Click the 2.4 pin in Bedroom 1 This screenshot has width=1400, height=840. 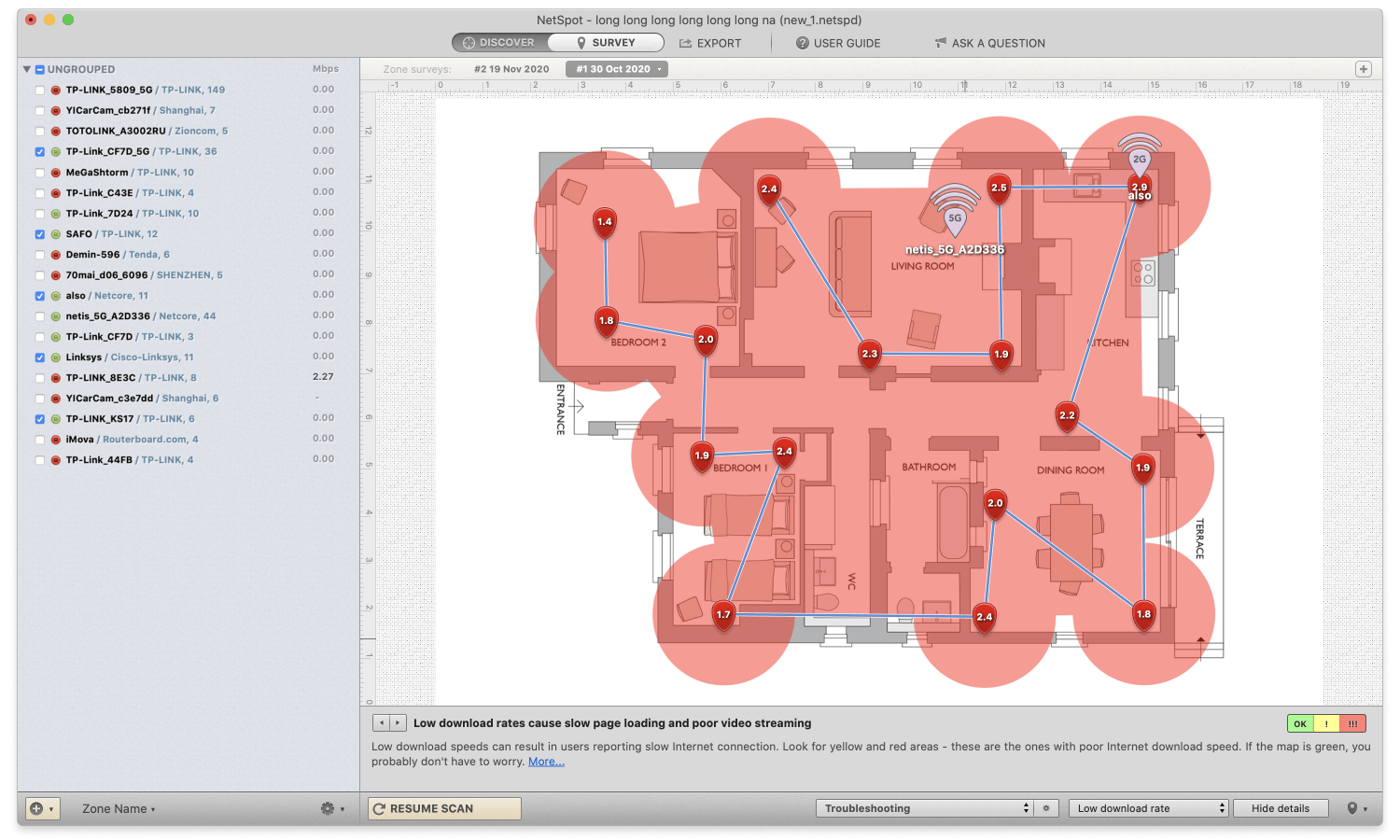click(784, 453)
